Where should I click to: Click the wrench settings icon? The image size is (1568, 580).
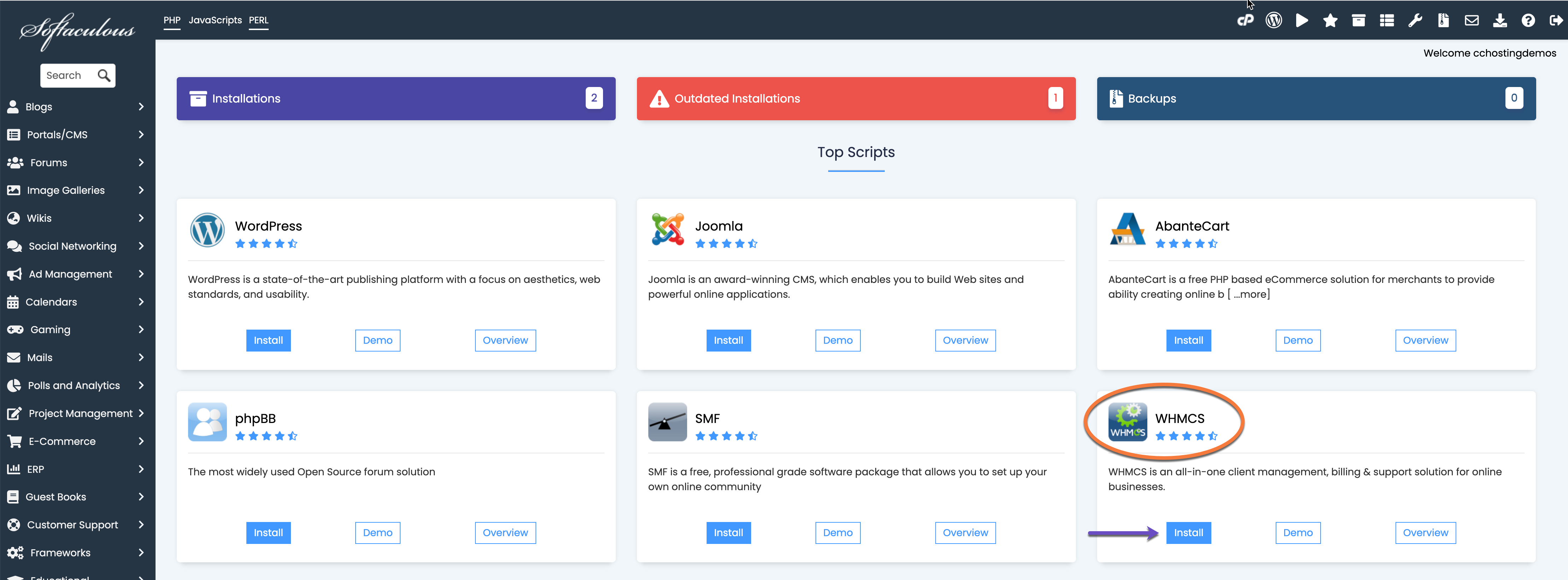(1415, 21)
